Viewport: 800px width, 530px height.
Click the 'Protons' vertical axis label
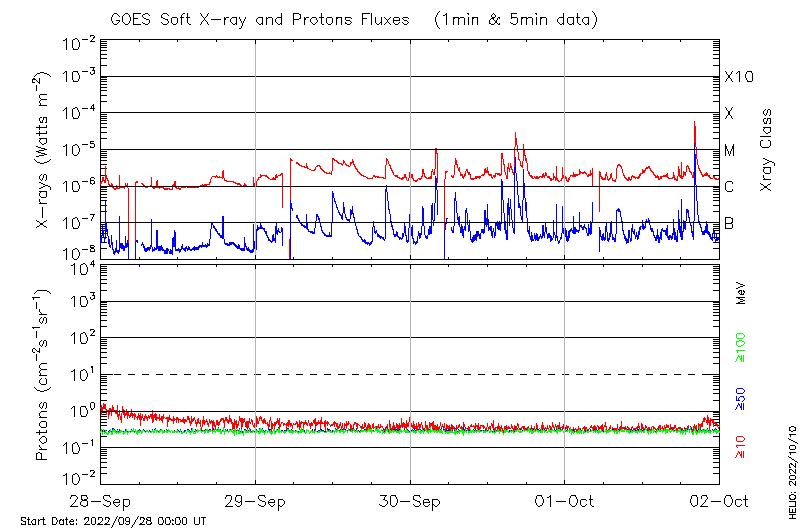coord(43,375)
